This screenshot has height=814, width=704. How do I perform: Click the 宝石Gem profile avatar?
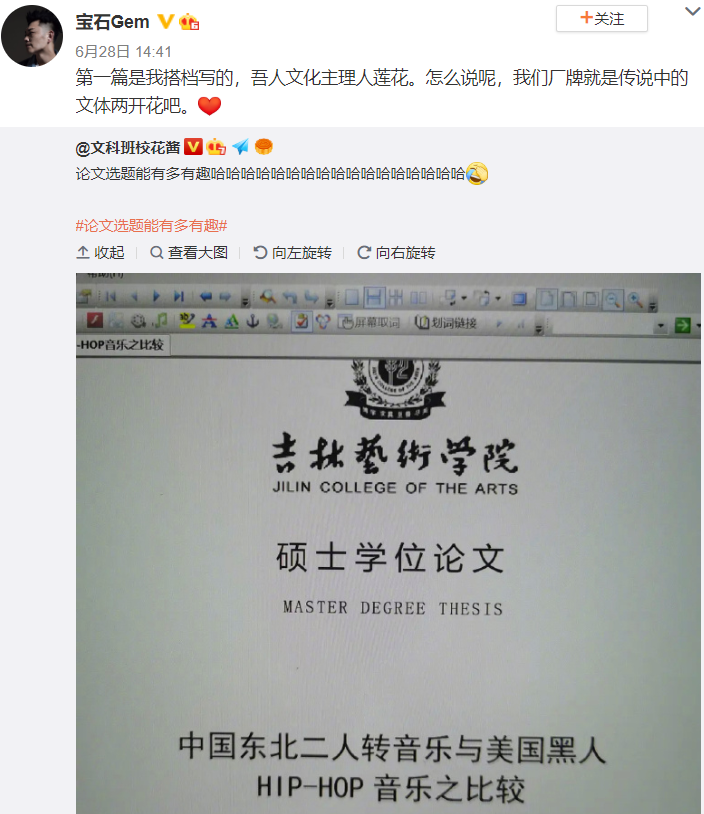(32, 36)
